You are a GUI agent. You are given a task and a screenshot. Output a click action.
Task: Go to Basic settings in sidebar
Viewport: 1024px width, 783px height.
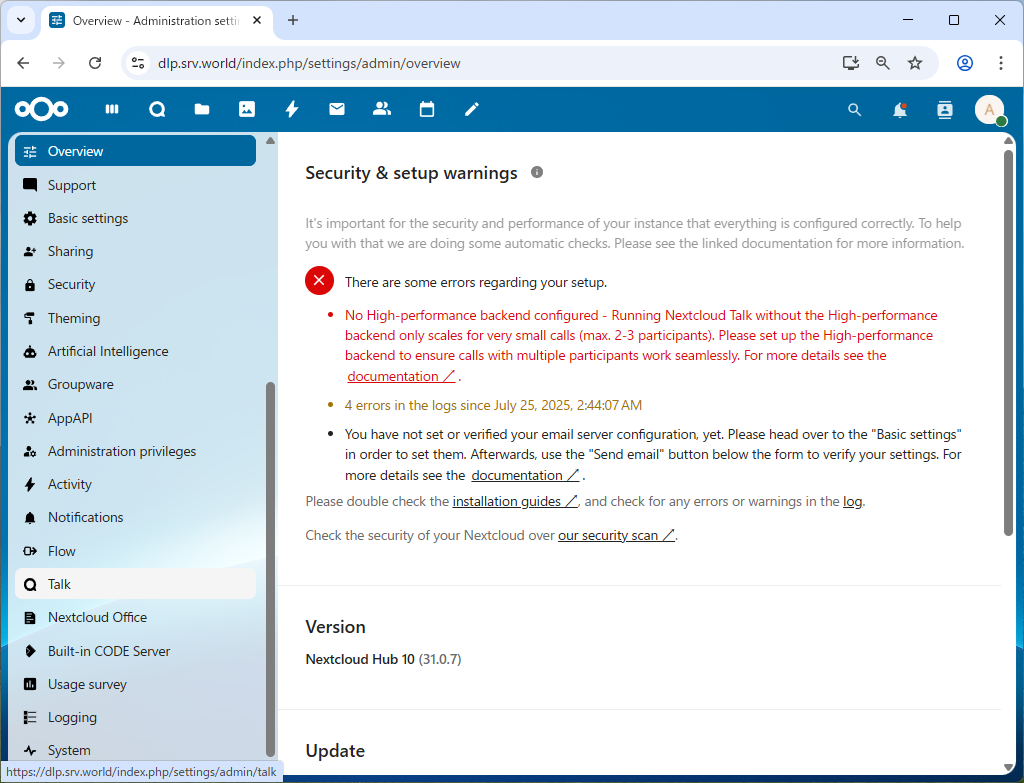pyautogui.click(x=88, y=218)
